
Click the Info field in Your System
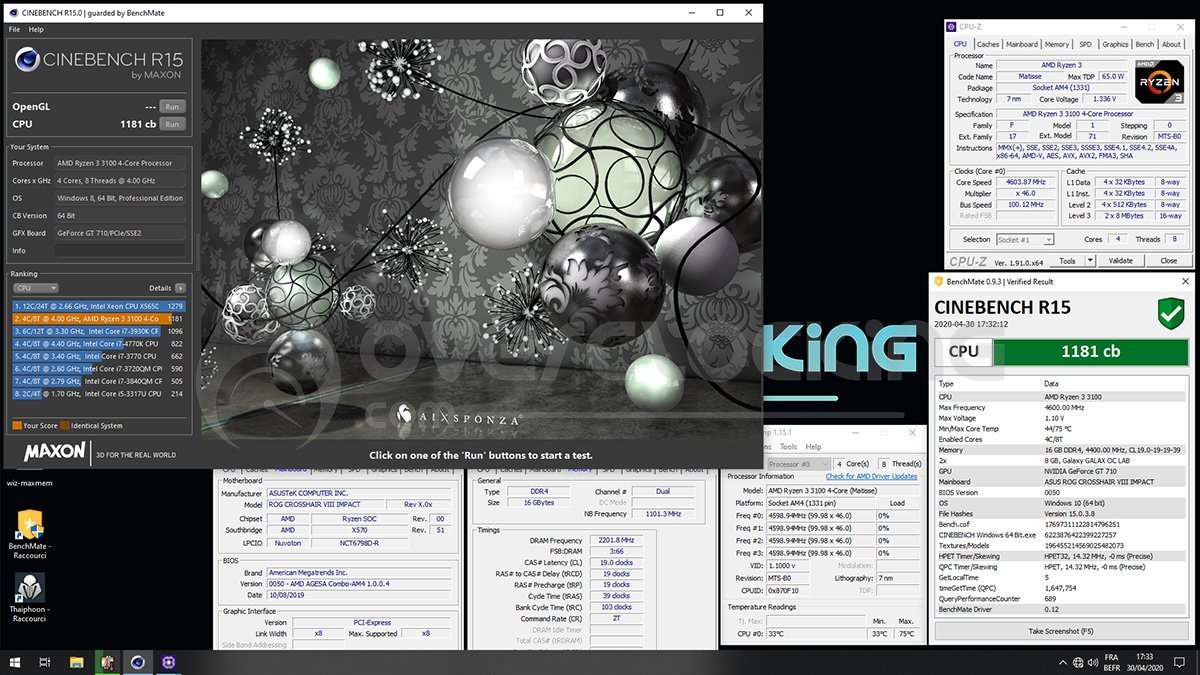(120, 250)
